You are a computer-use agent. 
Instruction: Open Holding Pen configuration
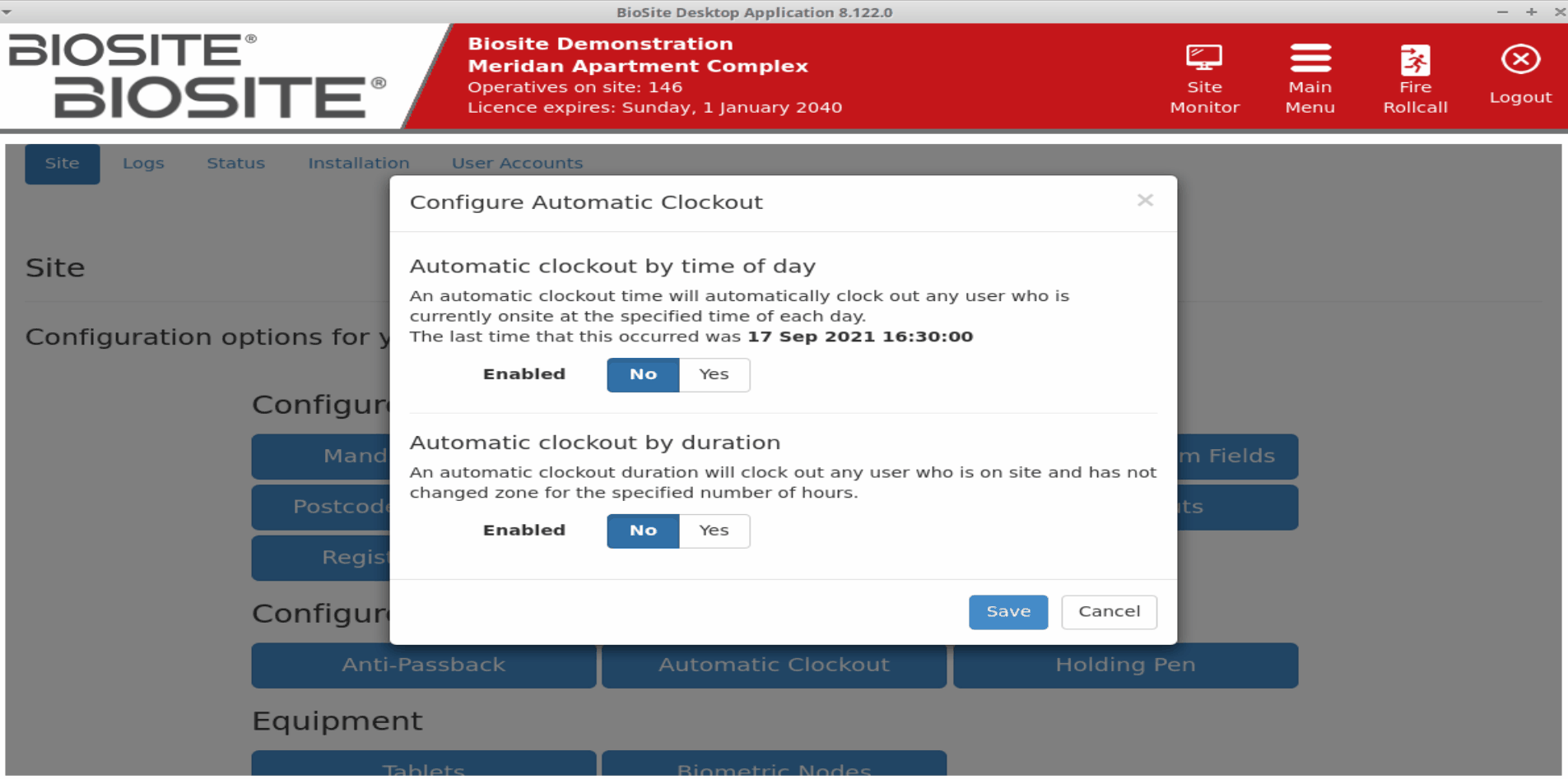1125,665
